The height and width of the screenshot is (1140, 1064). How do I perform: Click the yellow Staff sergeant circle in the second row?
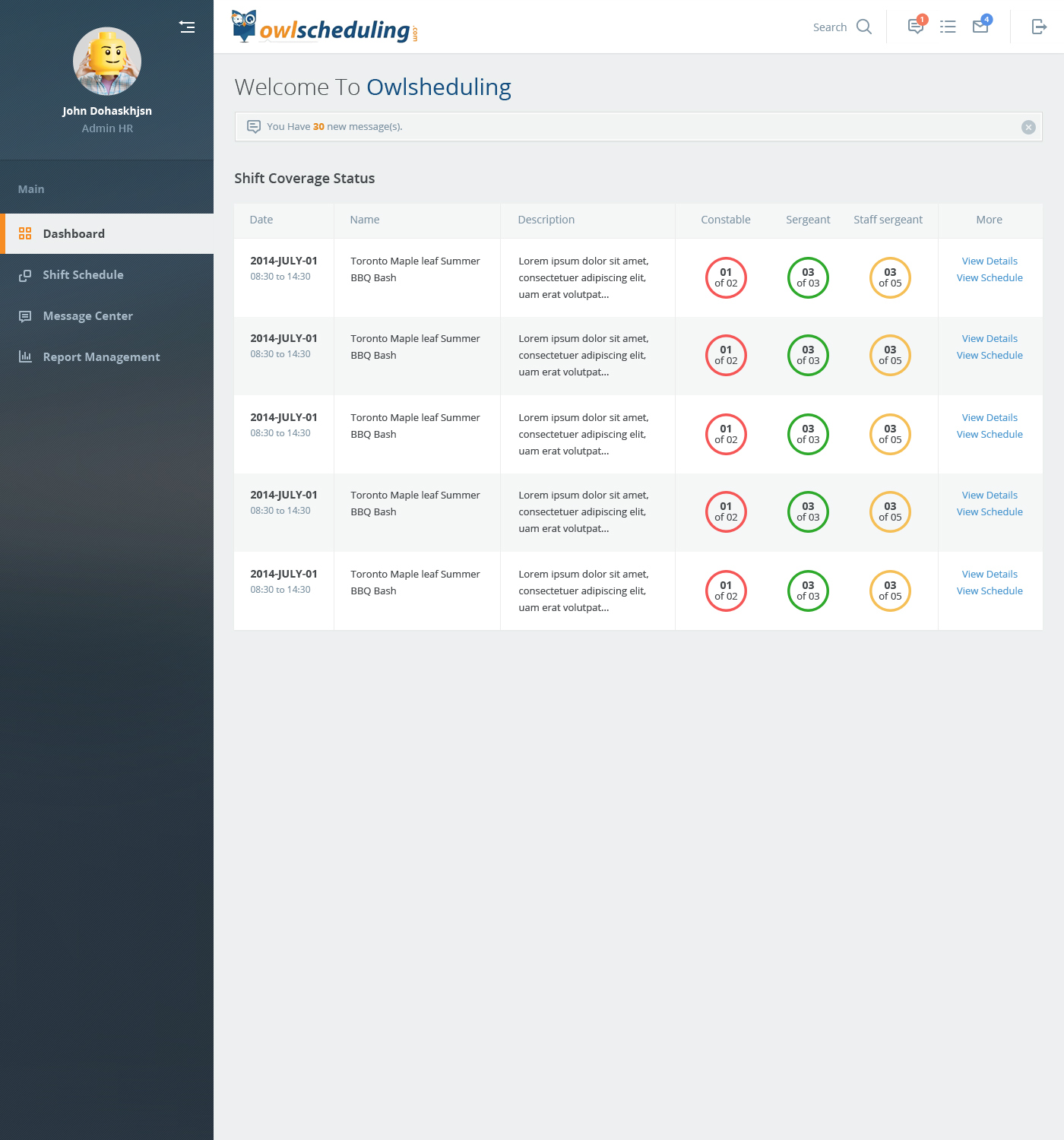tap(890, 355)
